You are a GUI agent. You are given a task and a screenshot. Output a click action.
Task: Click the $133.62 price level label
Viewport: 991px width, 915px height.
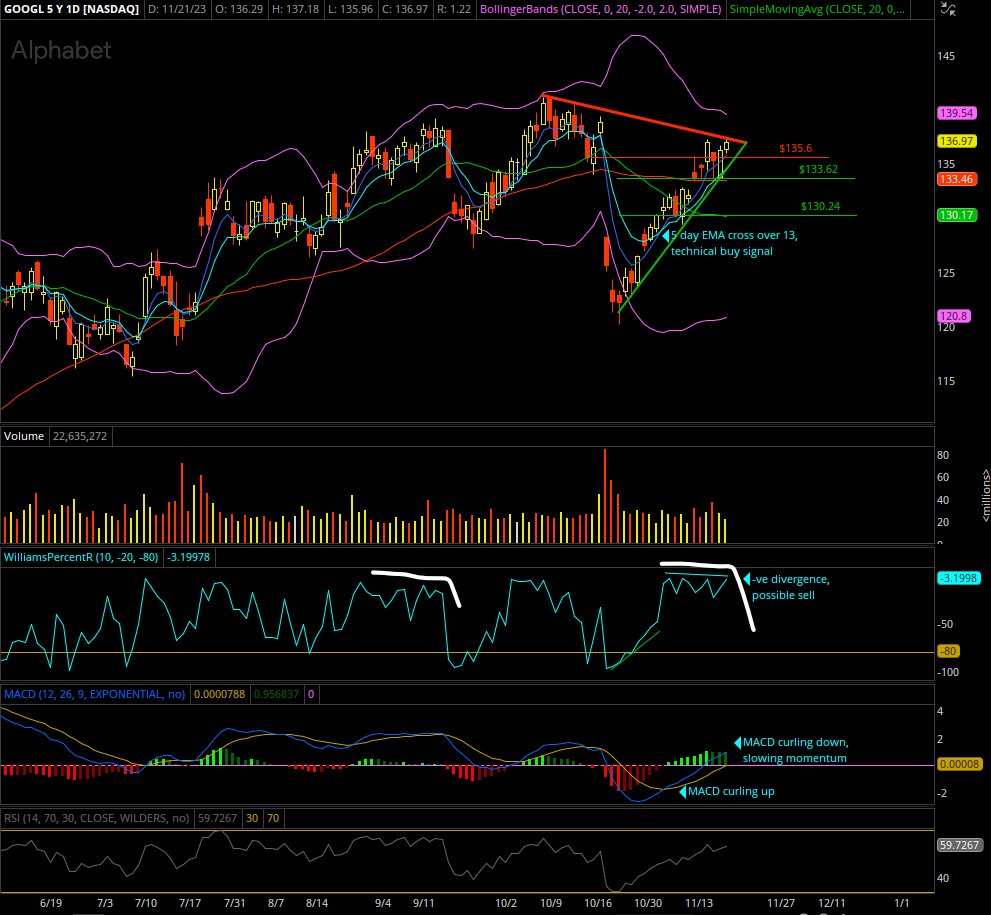coord(818,169)
